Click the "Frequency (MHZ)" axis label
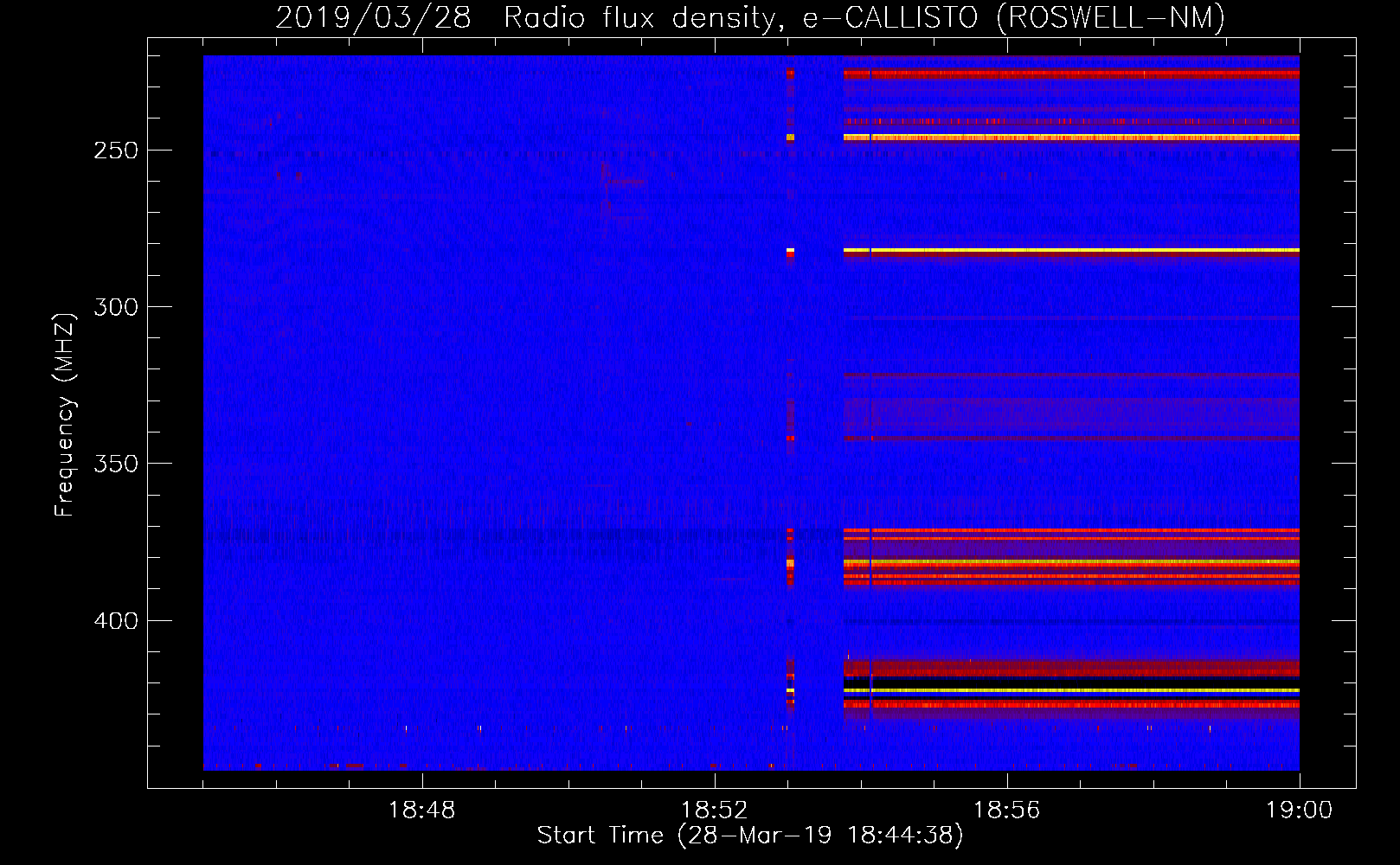Screen dimensions: 1400x865 coord(65,414)
